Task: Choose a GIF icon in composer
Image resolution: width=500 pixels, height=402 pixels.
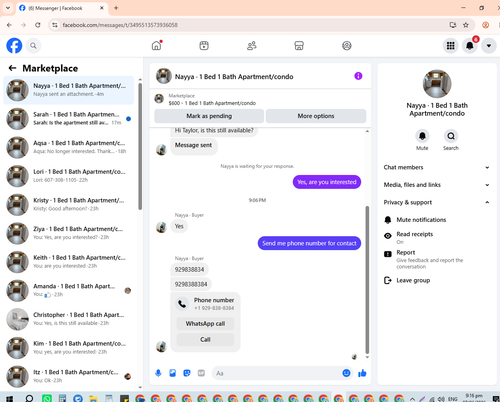Action: pyautogui.click(x=201, y=373)
